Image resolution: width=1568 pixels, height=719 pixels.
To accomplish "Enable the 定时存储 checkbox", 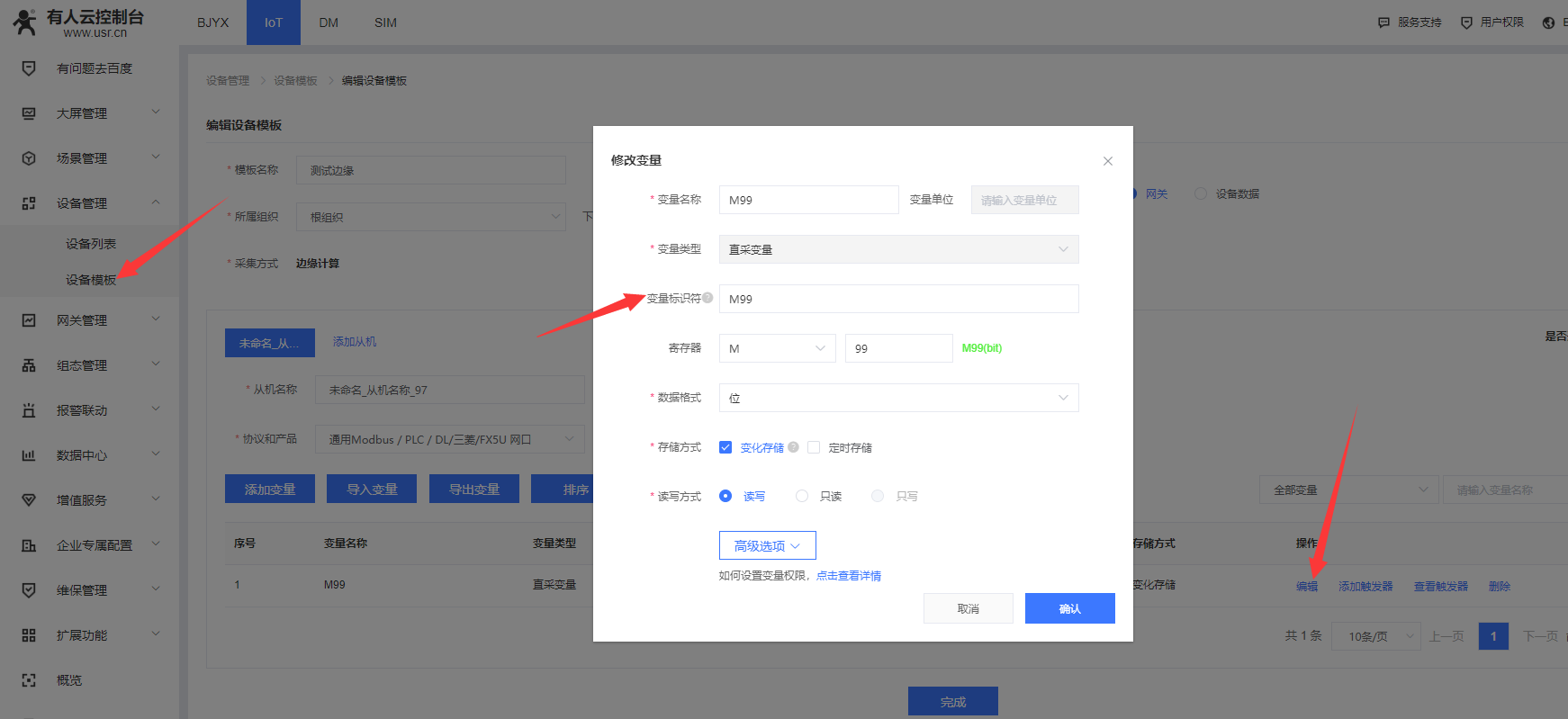I will pyautogui.click(x=814, y=447).
